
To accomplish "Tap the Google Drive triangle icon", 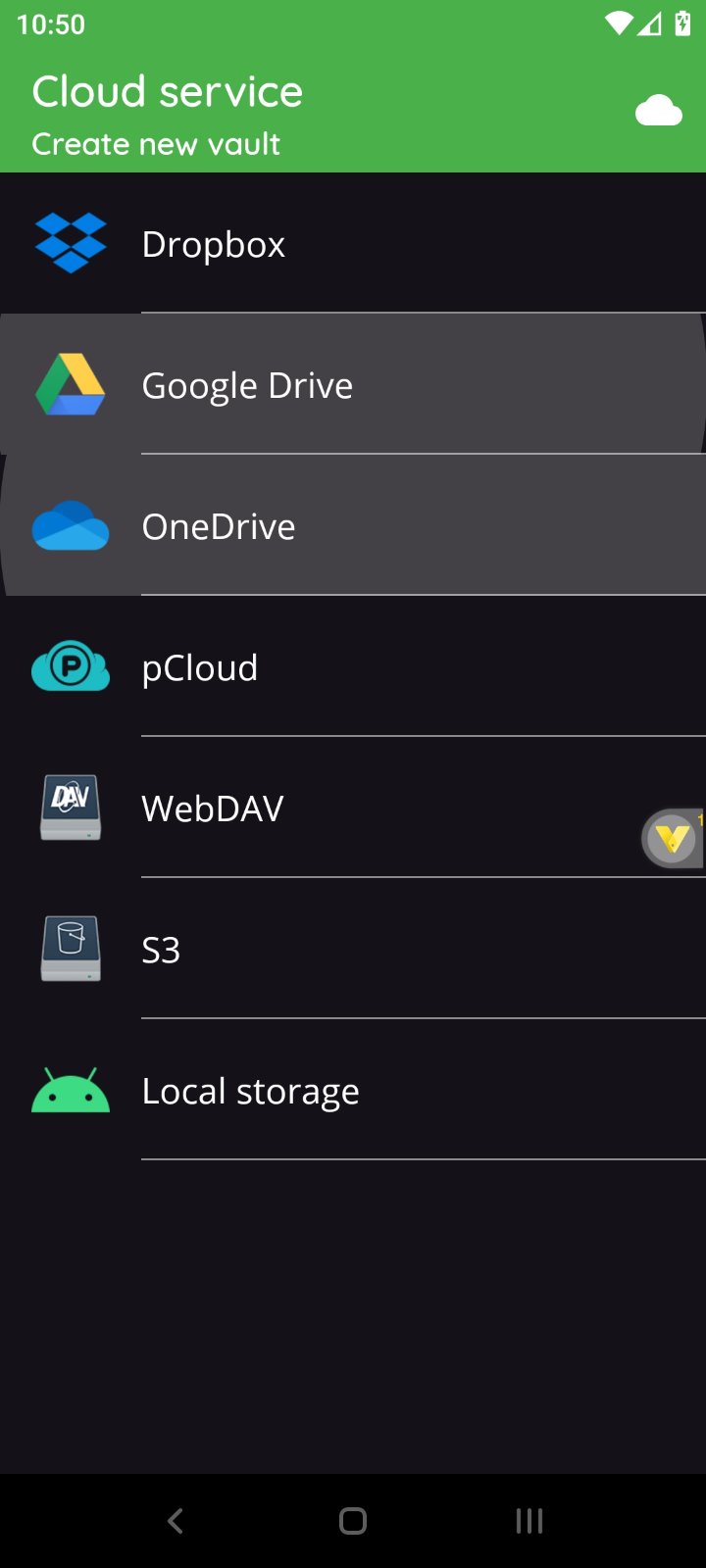I will click(x=71, y=384).
